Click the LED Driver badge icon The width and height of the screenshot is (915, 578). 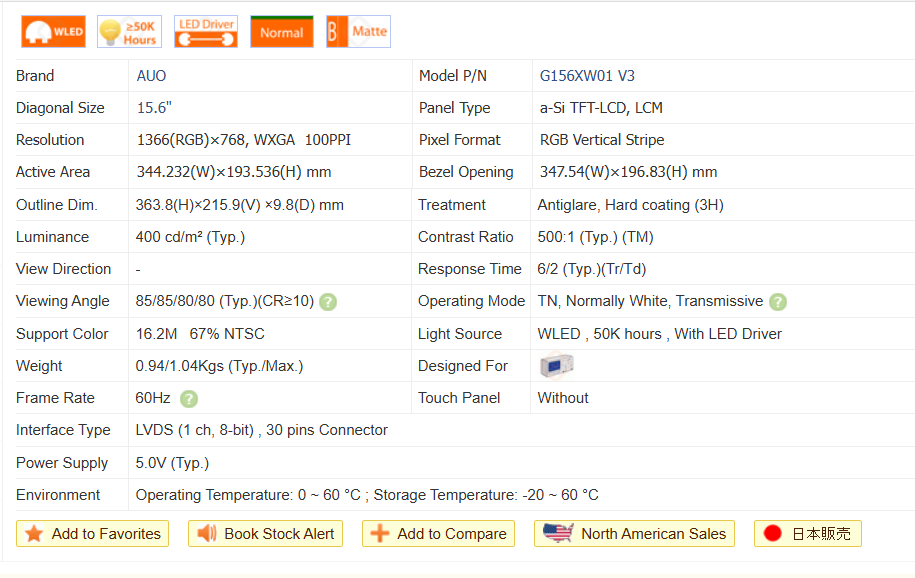coord(205,32)
